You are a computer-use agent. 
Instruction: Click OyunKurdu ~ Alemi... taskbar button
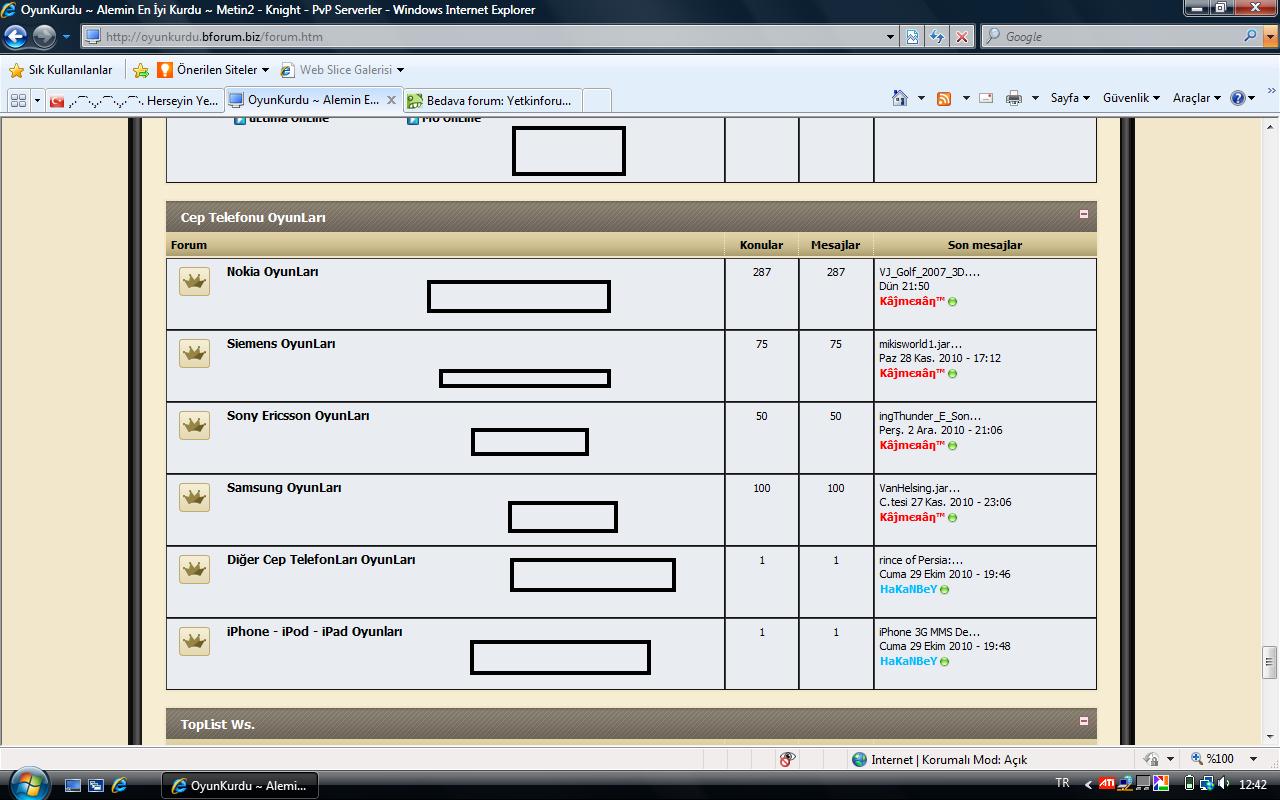pyautogui.click(x=239, y=785)
